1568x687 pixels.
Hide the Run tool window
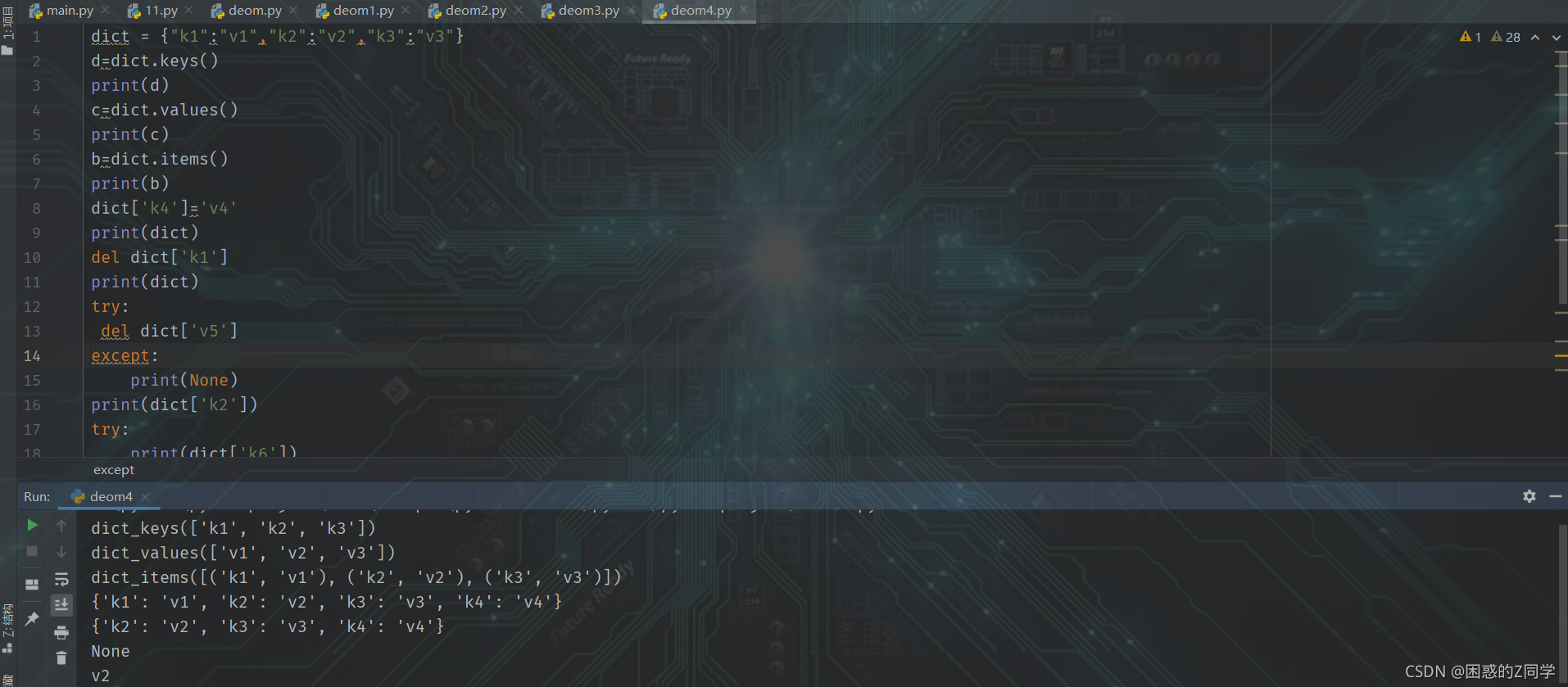coord(1556,496)
